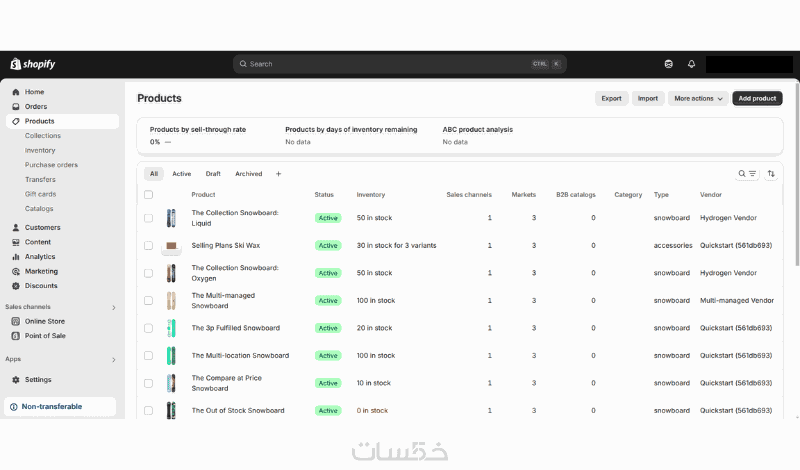
Task: Click the Point of Sale icon
Action: pyautogui.click(x=16, y=336)
